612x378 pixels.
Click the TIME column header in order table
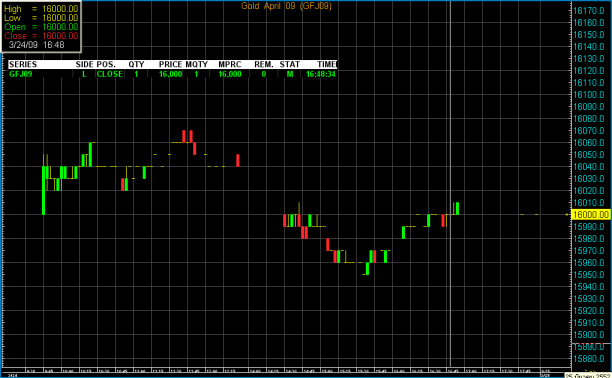tap(326, 64)
